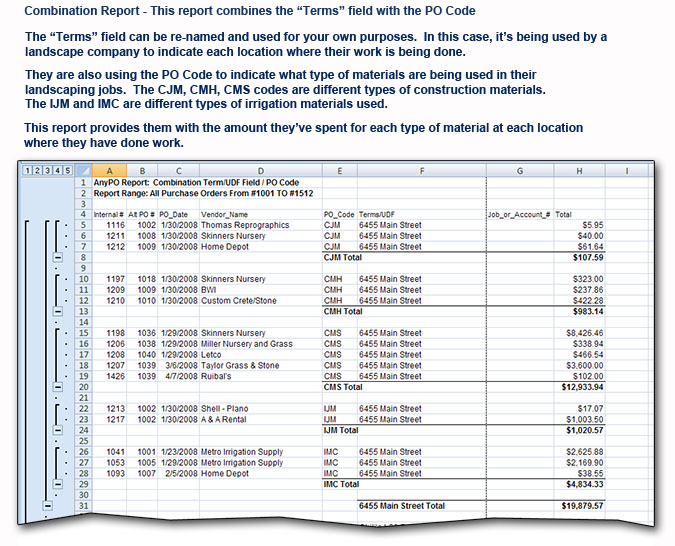Click '6455 Main Street Total' label cell
The height and width of the screenshot is (546, 675).
click(402, 506)
